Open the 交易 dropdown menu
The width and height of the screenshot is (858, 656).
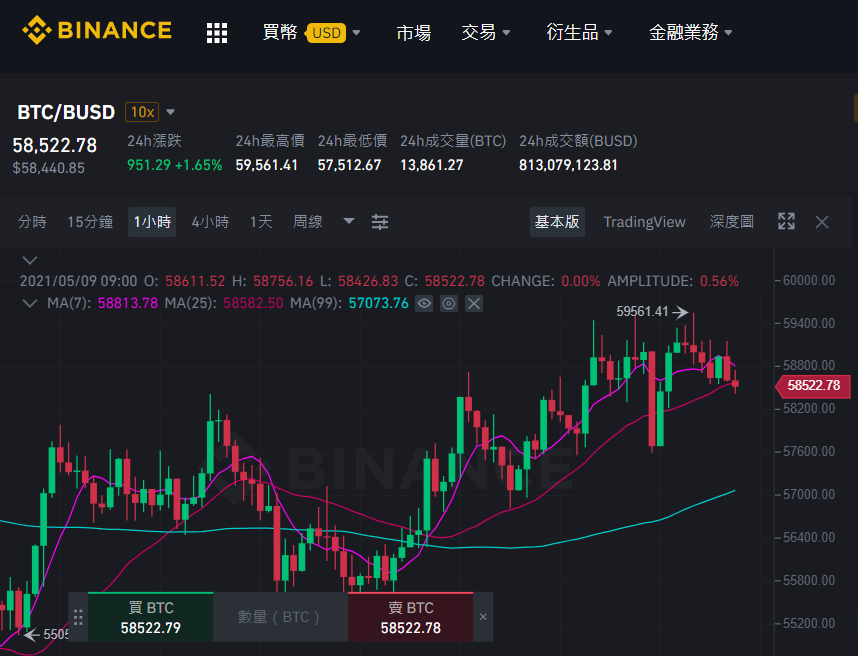485,33
